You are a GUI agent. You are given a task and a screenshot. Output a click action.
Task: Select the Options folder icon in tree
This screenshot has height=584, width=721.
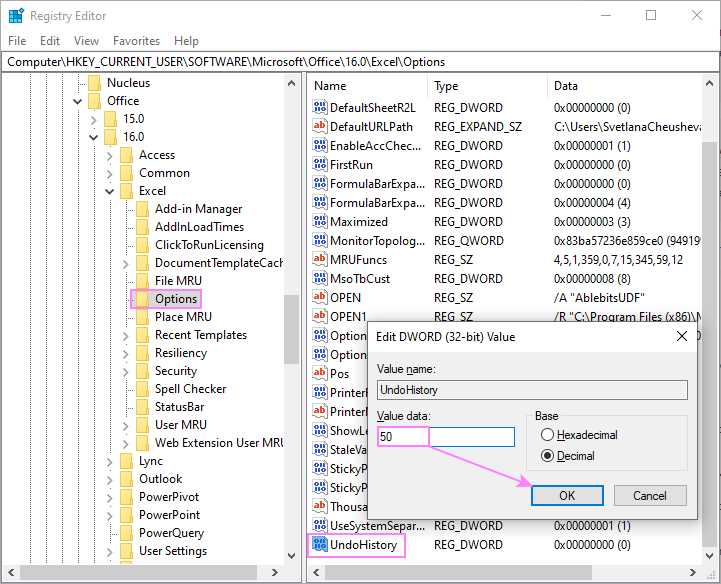click(142, 299)
